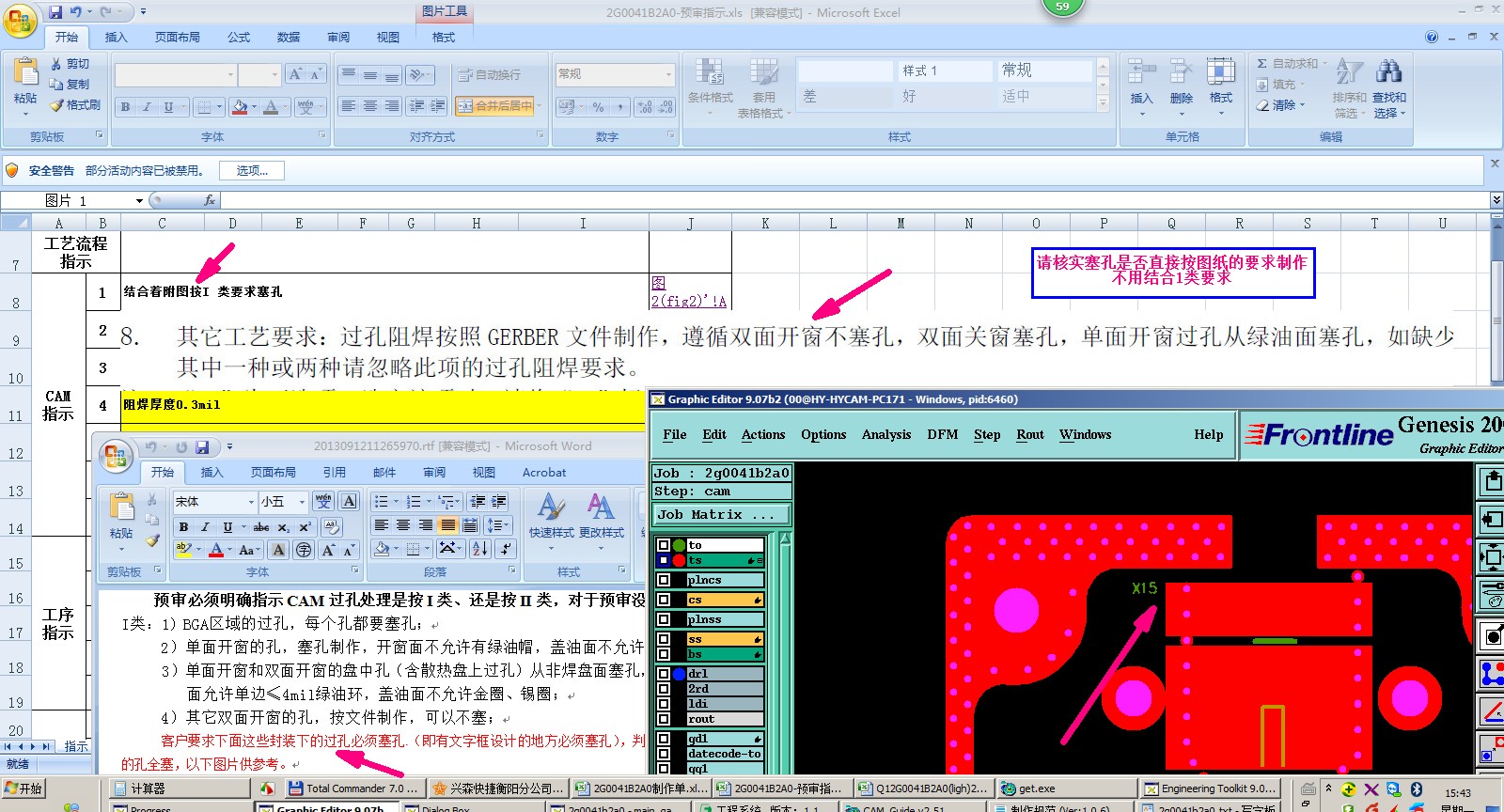Click taskbar 开始 Start button

[24, 789]
